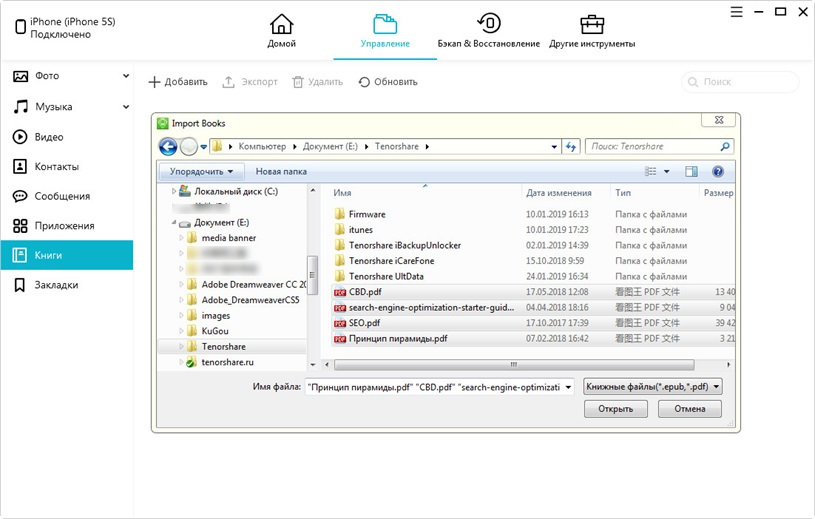
Task: Select SEO.pdf in the file list
Action: [363, 323]
